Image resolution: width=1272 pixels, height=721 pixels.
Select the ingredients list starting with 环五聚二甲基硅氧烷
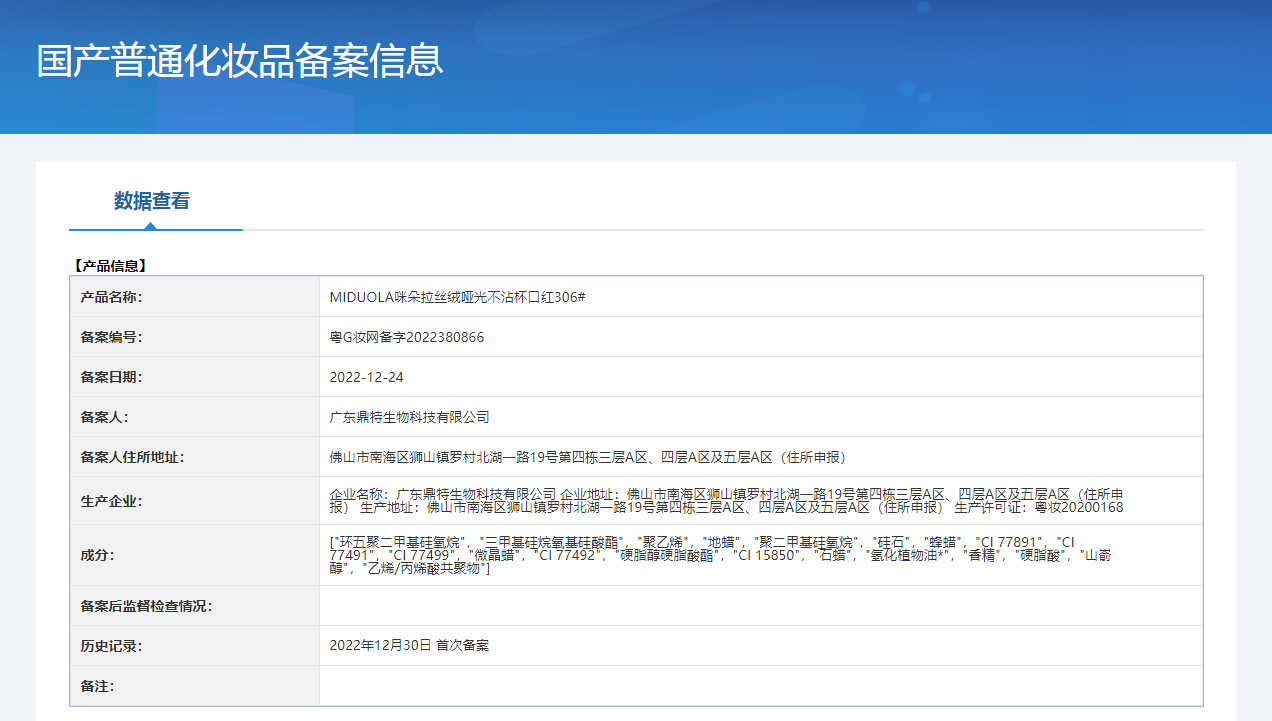(x=721, y=555)
